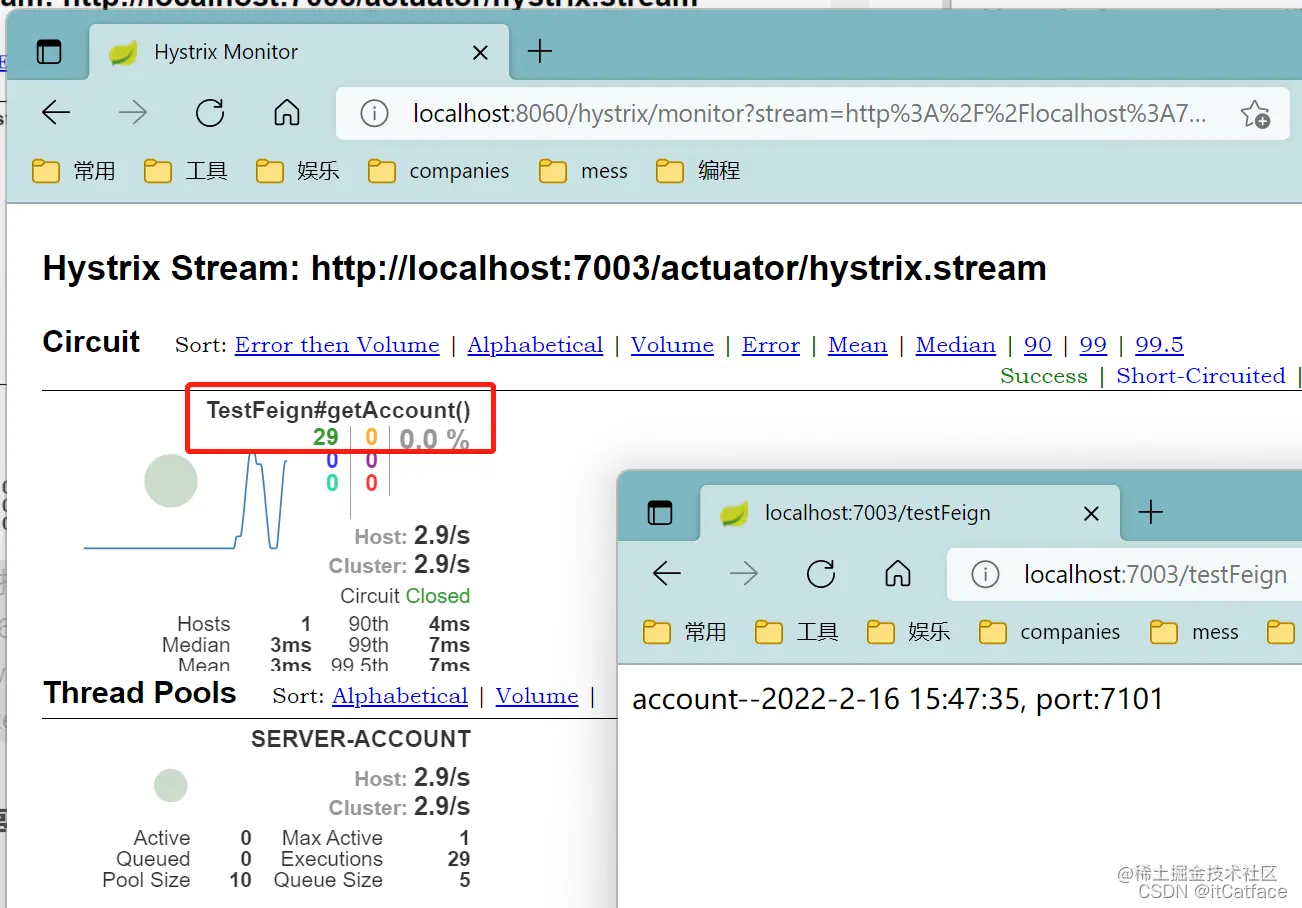Click Forward arrow in Hystrix Monitor window

point(132,113)
